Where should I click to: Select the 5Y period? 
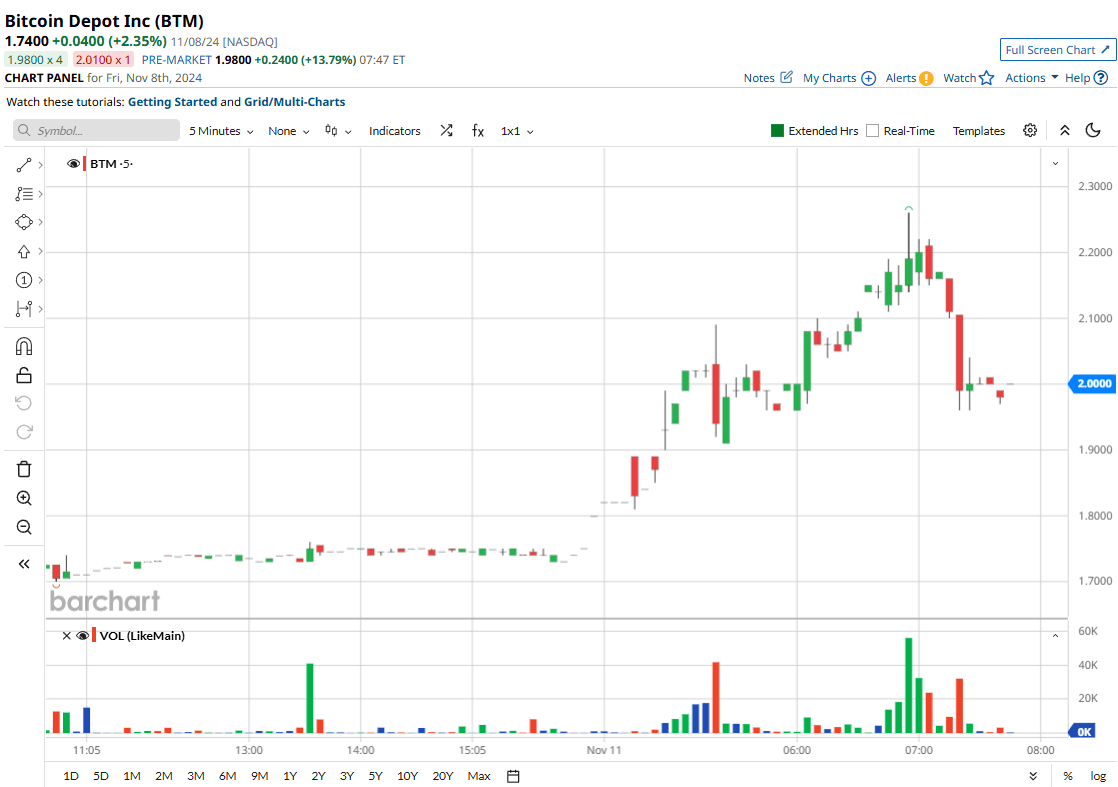point(375,776)
